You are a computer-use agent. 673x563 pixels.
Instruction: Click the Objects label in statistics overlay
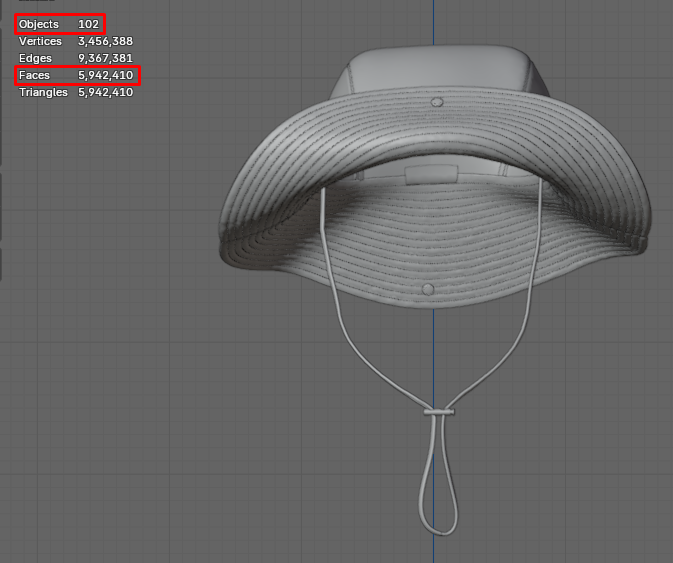click(x=39, y=24)
